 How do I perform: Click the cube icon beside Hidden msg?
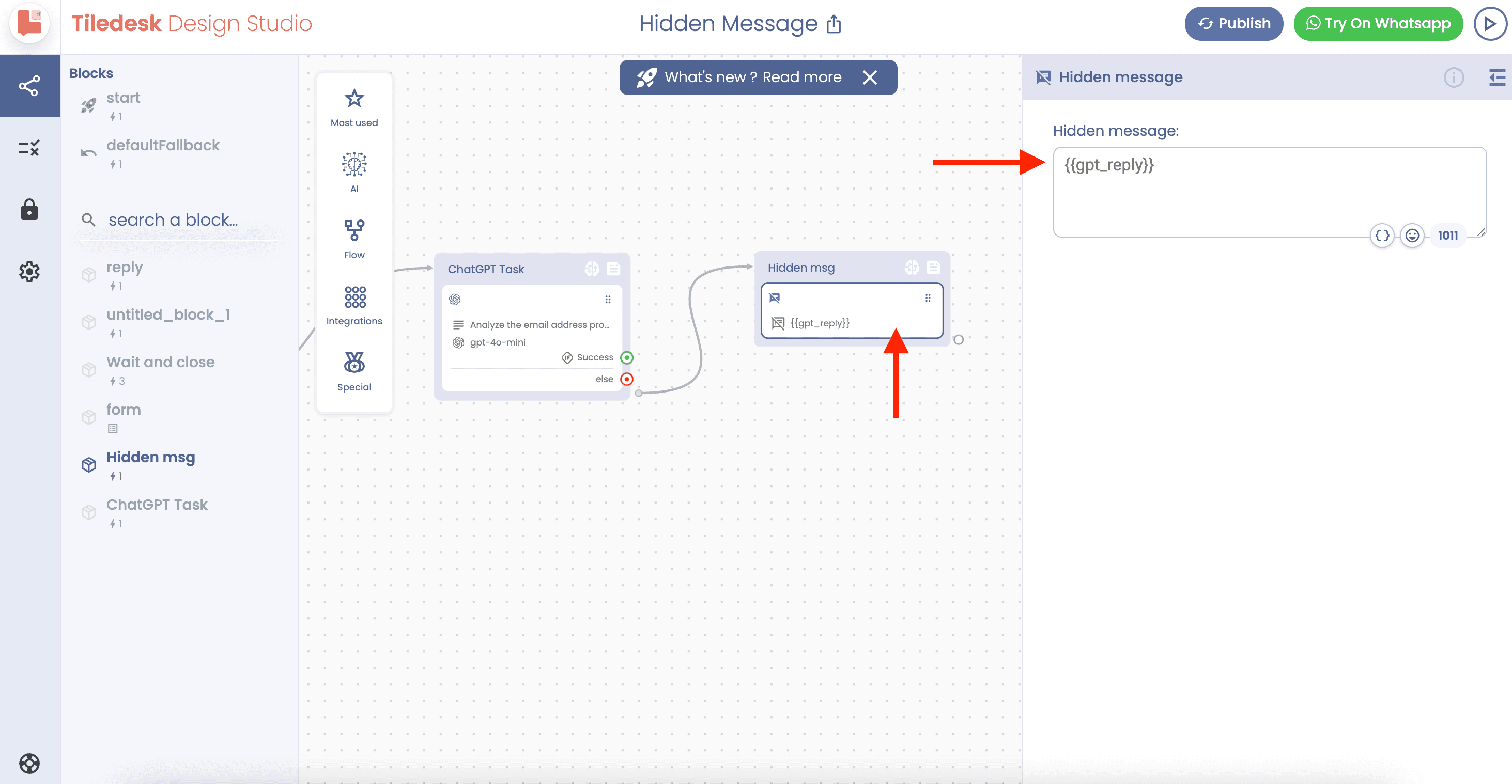click(x=88, y=465)
